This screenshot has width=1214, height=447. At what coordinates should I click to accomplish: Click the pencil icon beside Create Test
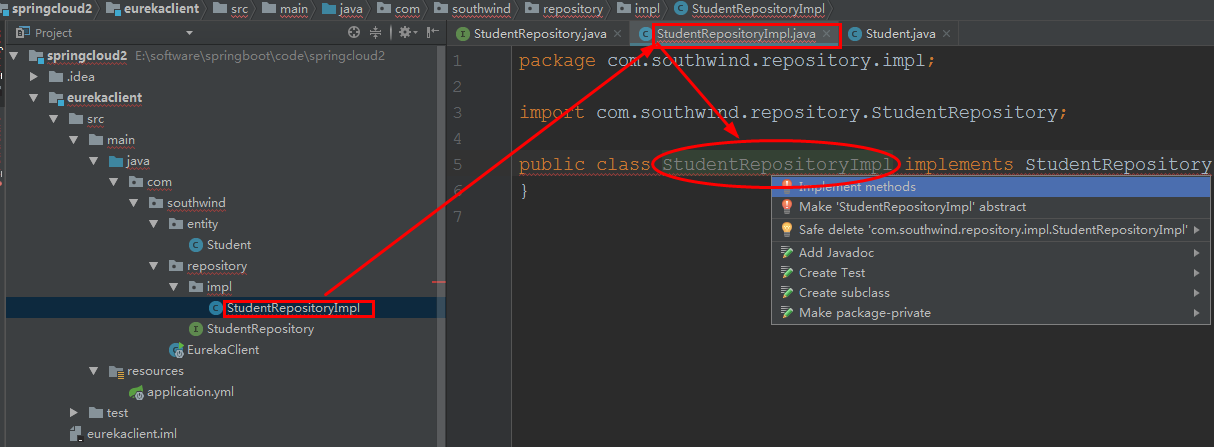787,273
